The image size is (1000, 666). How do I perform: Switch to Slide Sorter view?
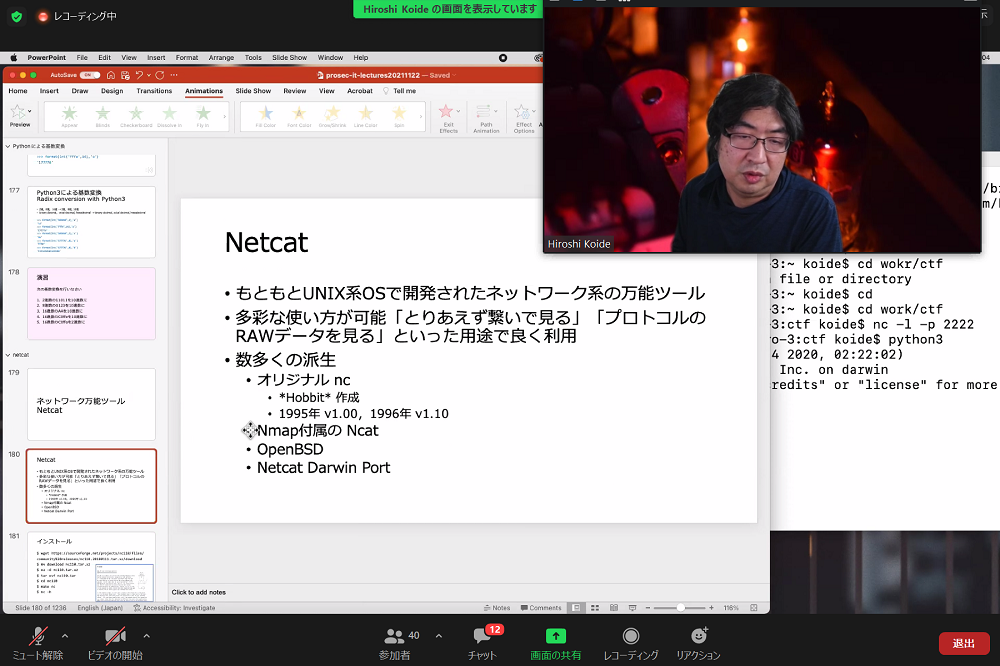[x=595, y=608]
